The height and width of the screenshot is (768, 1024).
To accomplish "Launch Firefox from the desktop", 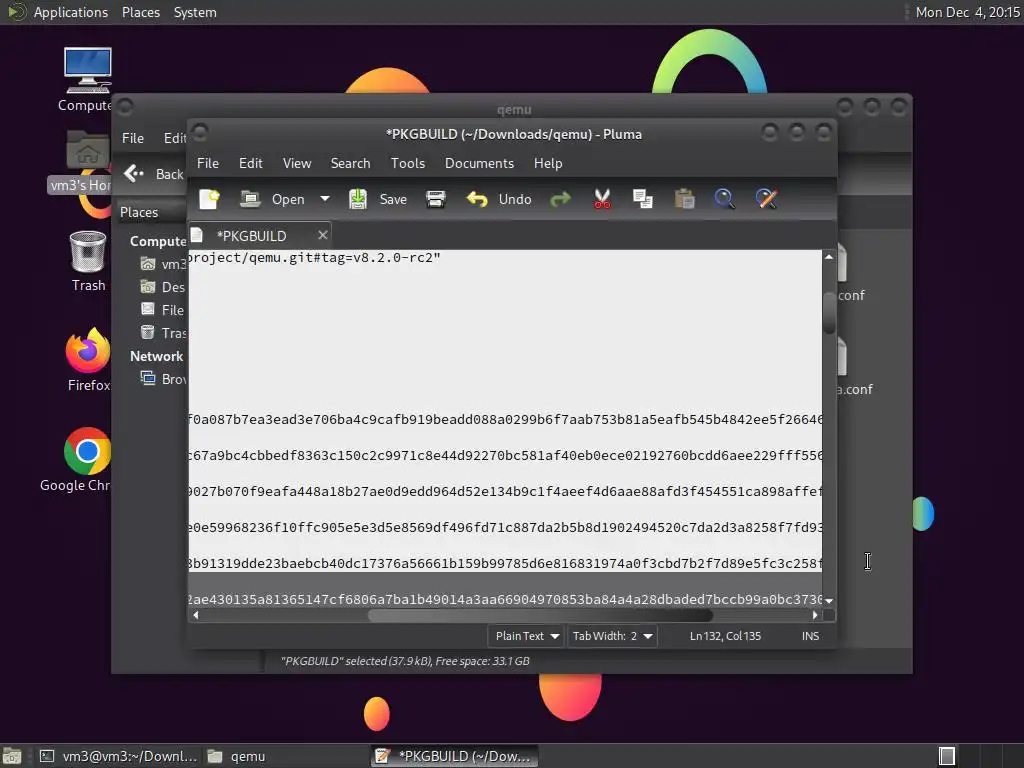I will point(88,360).
